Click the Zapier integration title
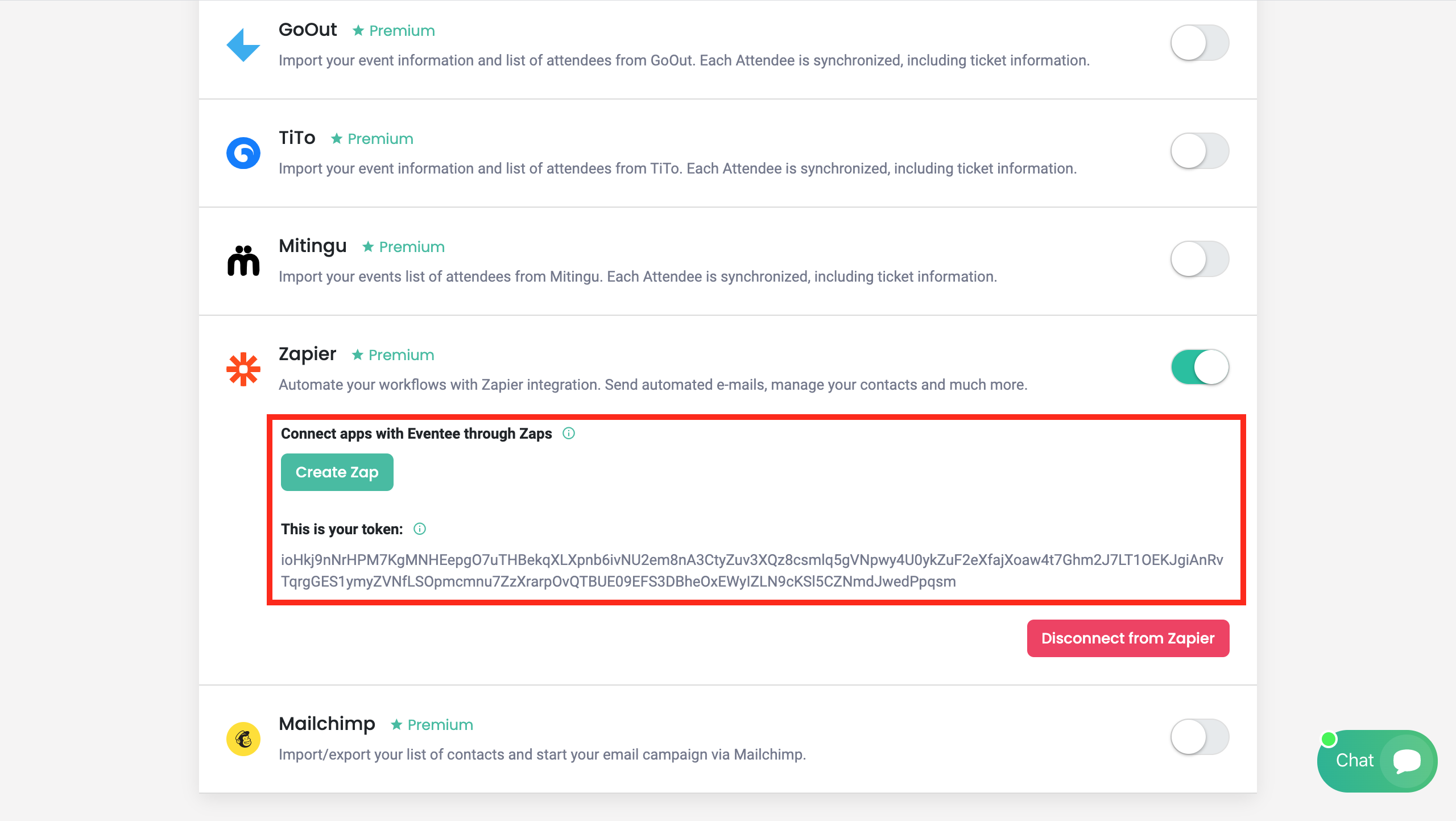The width and height of the screenshot is (1456, 821). pos(307,354)
